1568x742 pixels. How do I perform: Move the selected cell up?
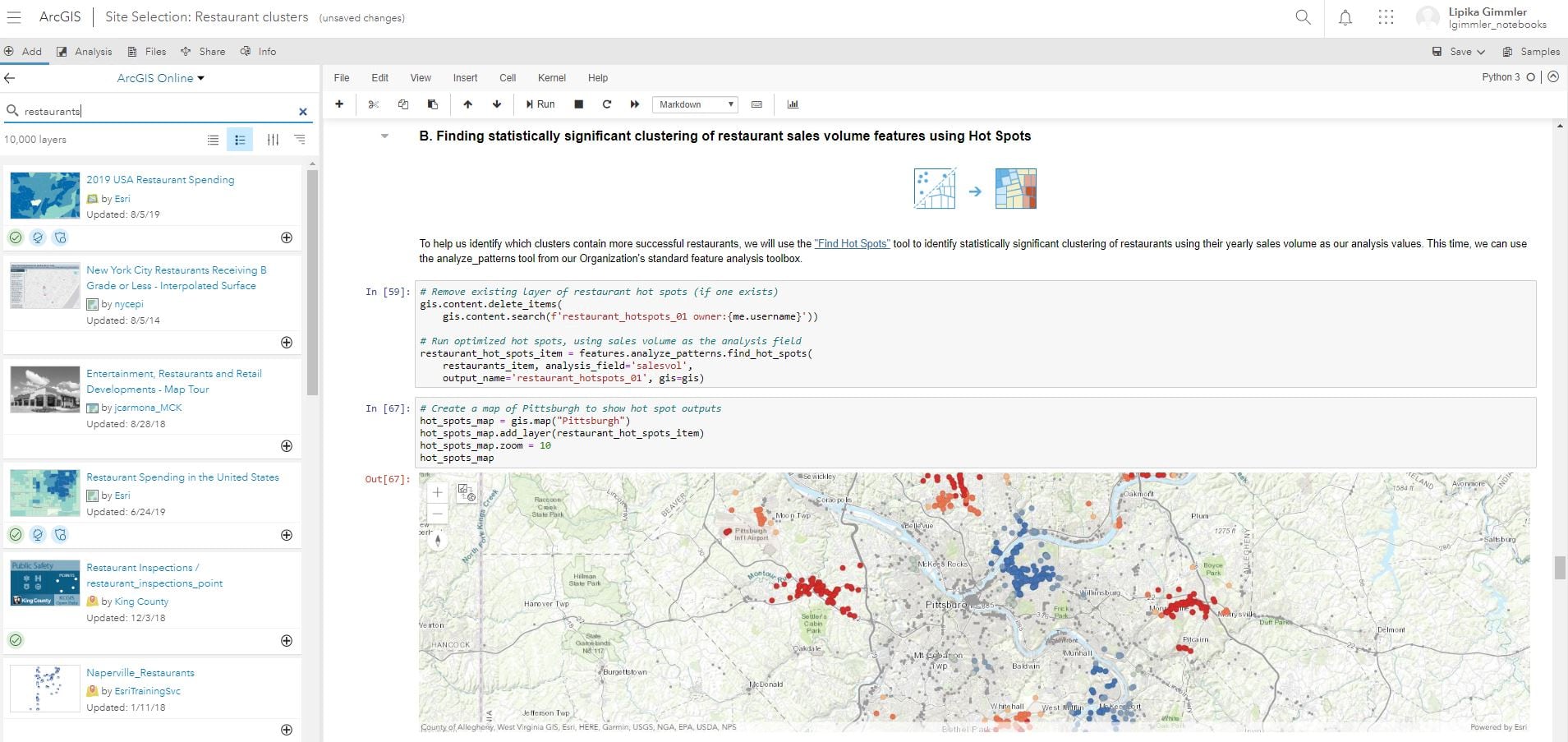pyautogui.click(x=467, y=104)
